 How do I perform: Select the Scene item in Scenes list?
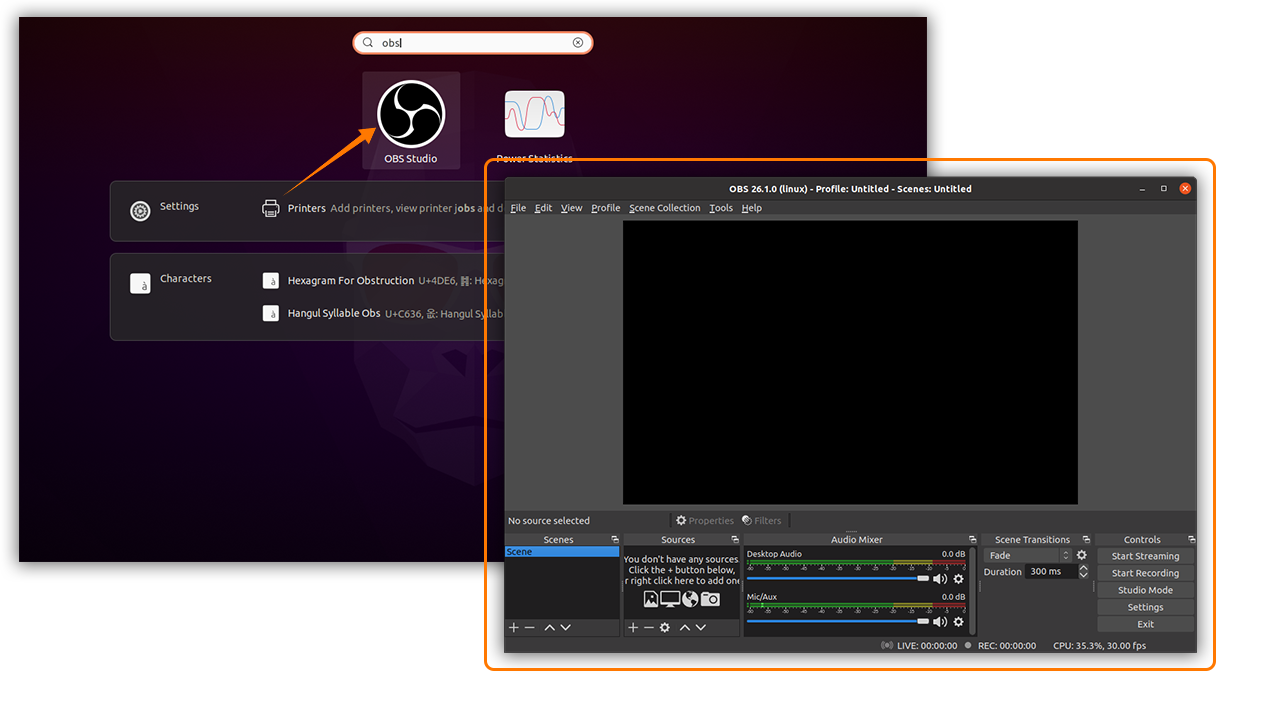pyautogui.click(x=562, y=552)
